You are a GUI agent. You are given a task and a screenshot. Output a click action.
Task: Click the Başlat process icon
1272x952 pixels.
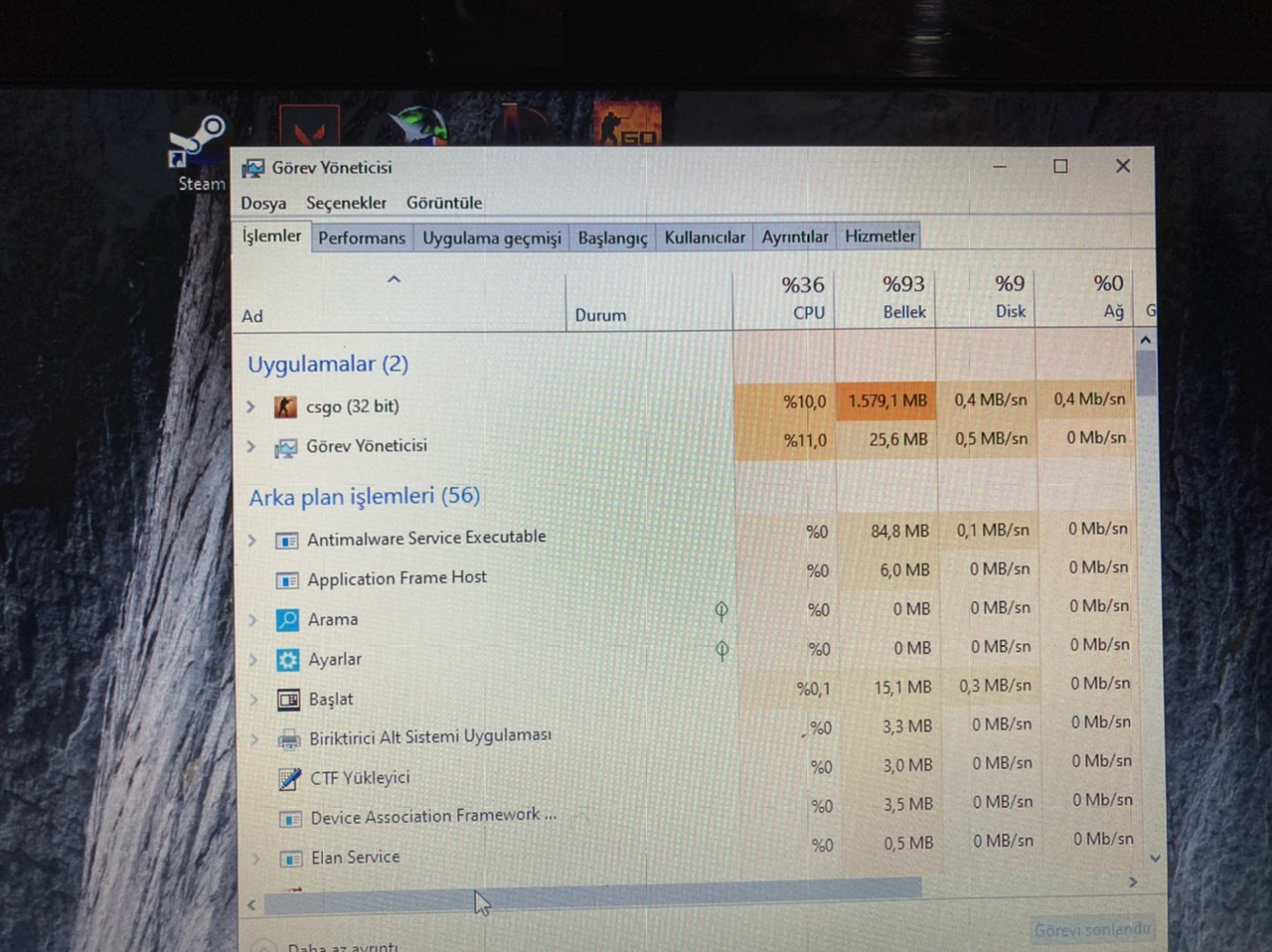tap(288, 700)
